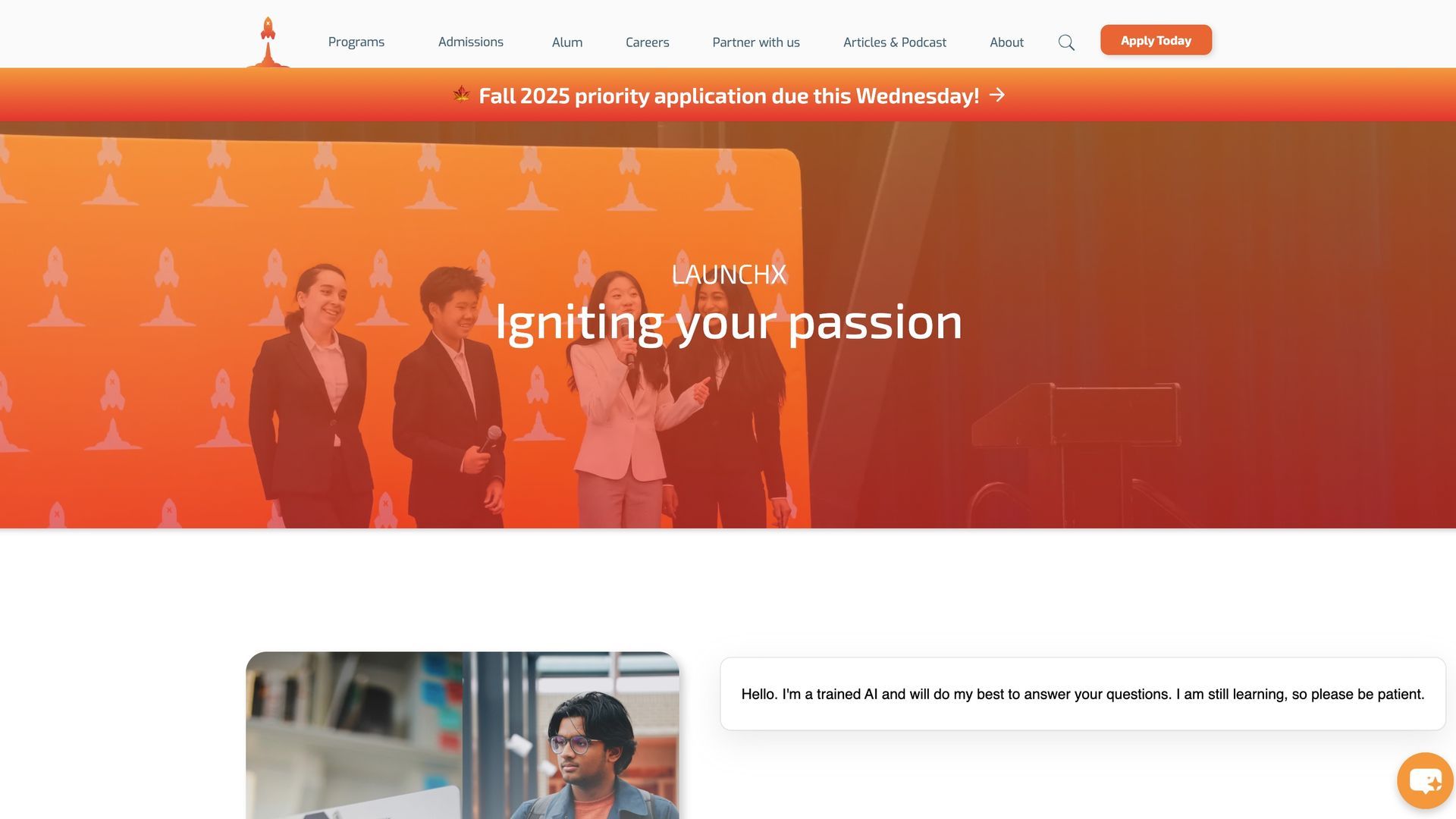The image size is (1456, 819).
Task: Open the Careers nav item
Action: (648, 42)
